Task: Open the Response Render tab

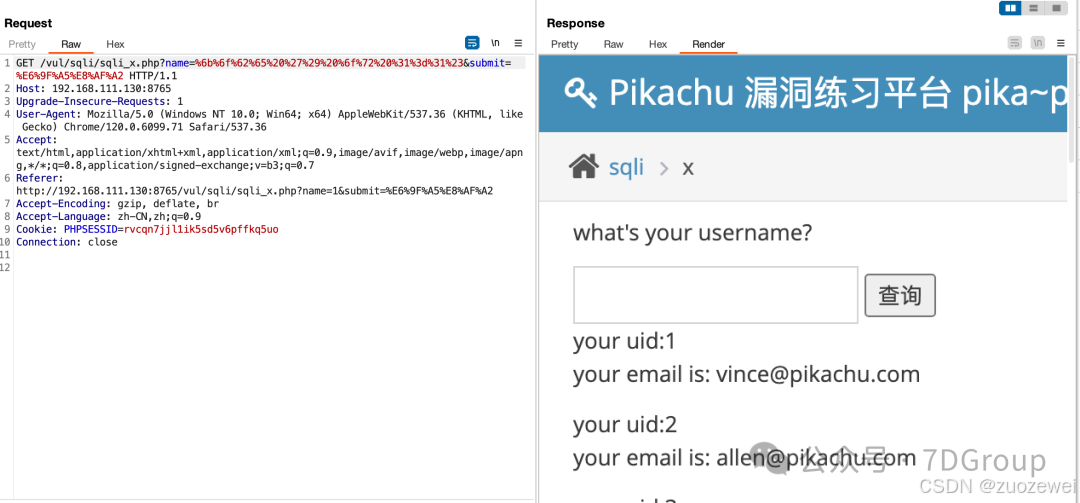Action: (x=709, y=44)
